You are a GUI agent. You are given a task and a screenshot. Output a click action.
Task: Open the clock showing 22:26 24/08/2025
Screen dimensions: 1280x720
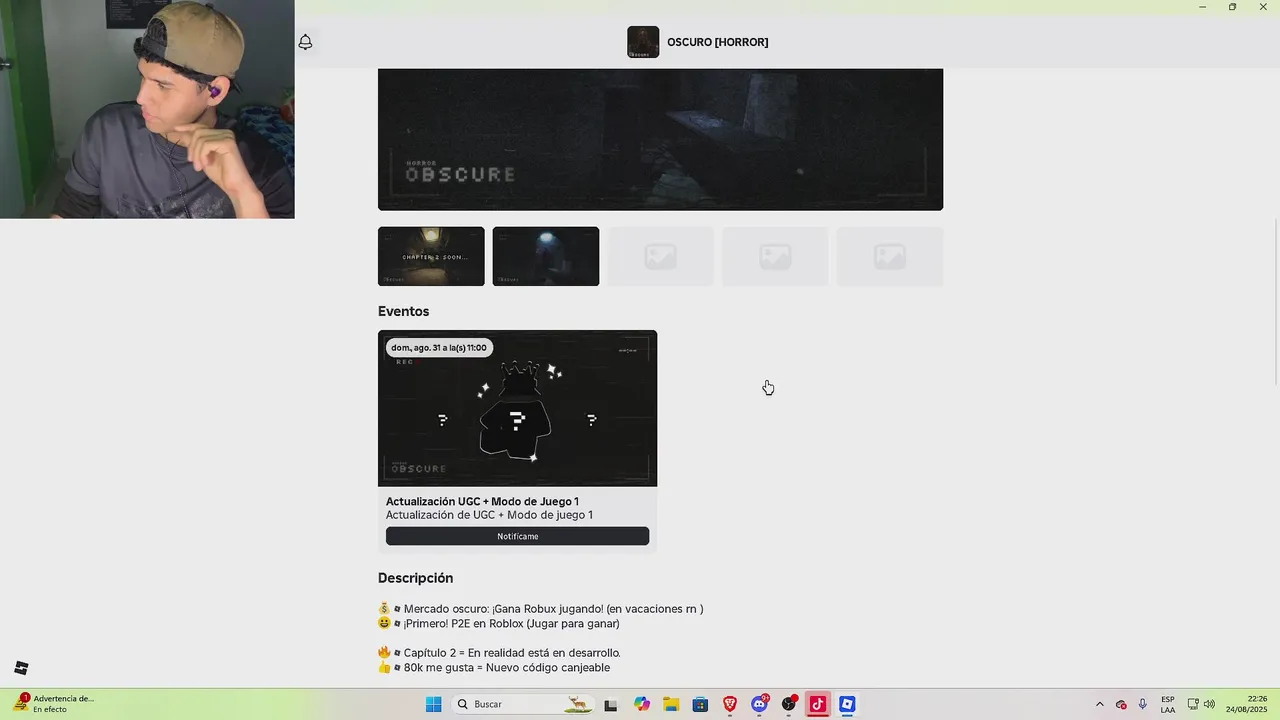coord(1246,704)
